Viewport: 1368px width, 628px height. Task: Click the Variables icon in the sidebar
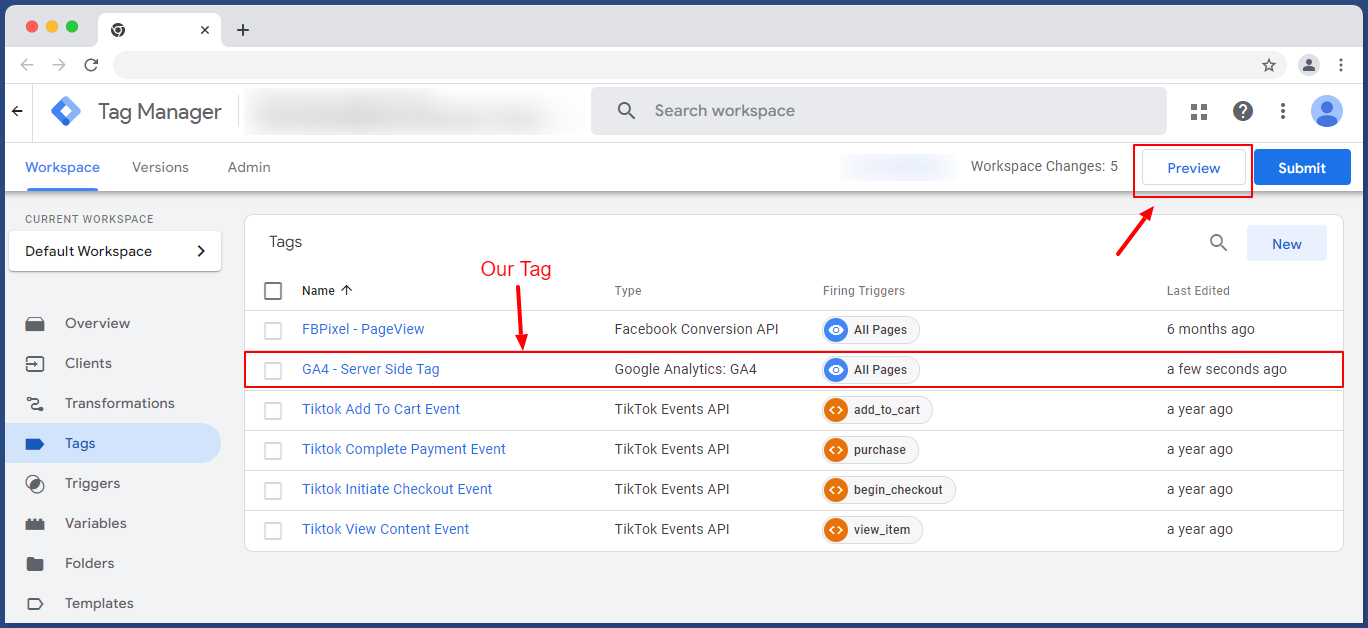[x=35, y=523]
